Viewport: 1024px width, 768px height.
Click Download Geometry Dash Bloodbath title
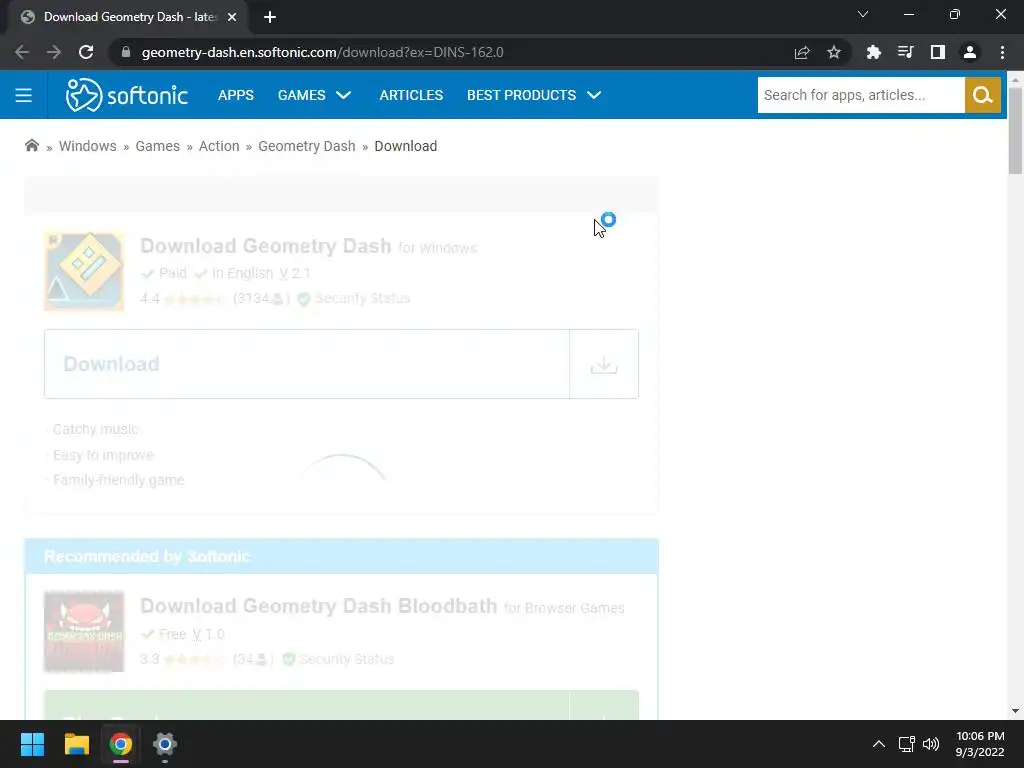[x=319, y=606]
